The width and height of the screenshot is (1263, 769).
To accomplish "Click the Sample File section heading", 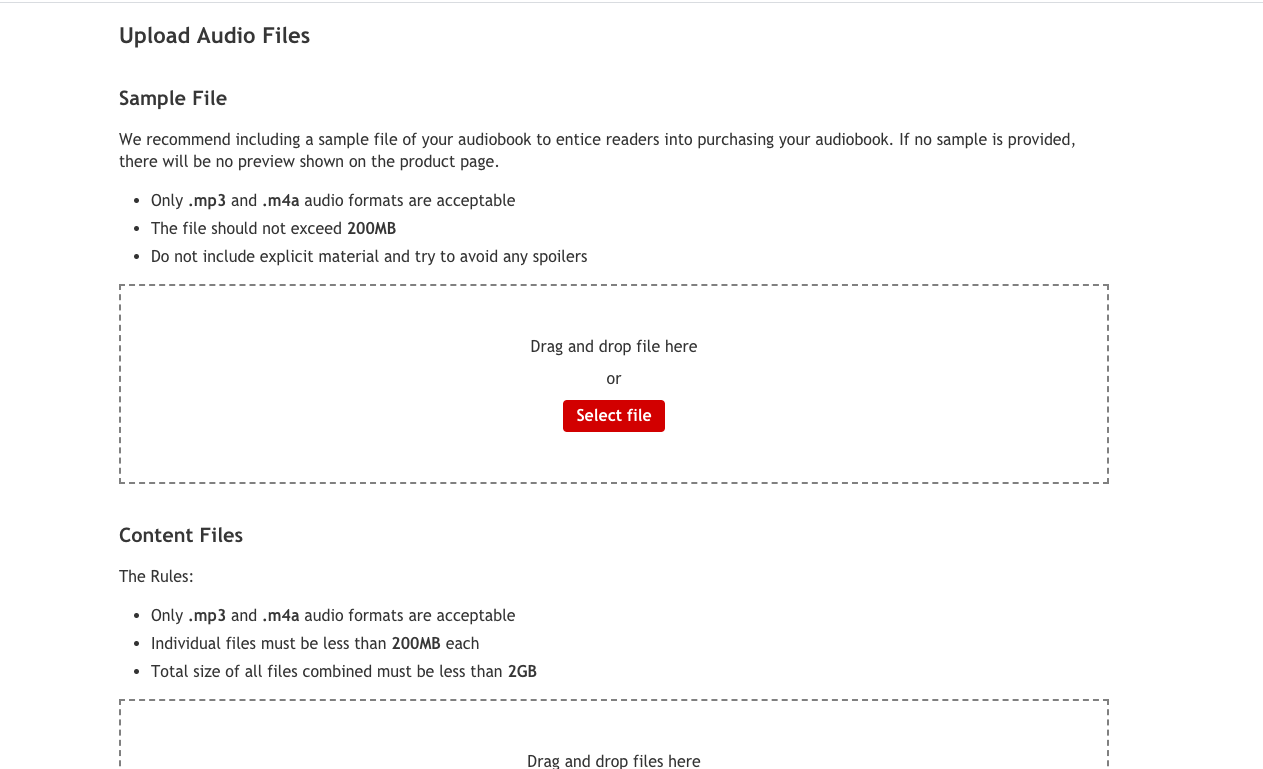I will click(173, 98).
